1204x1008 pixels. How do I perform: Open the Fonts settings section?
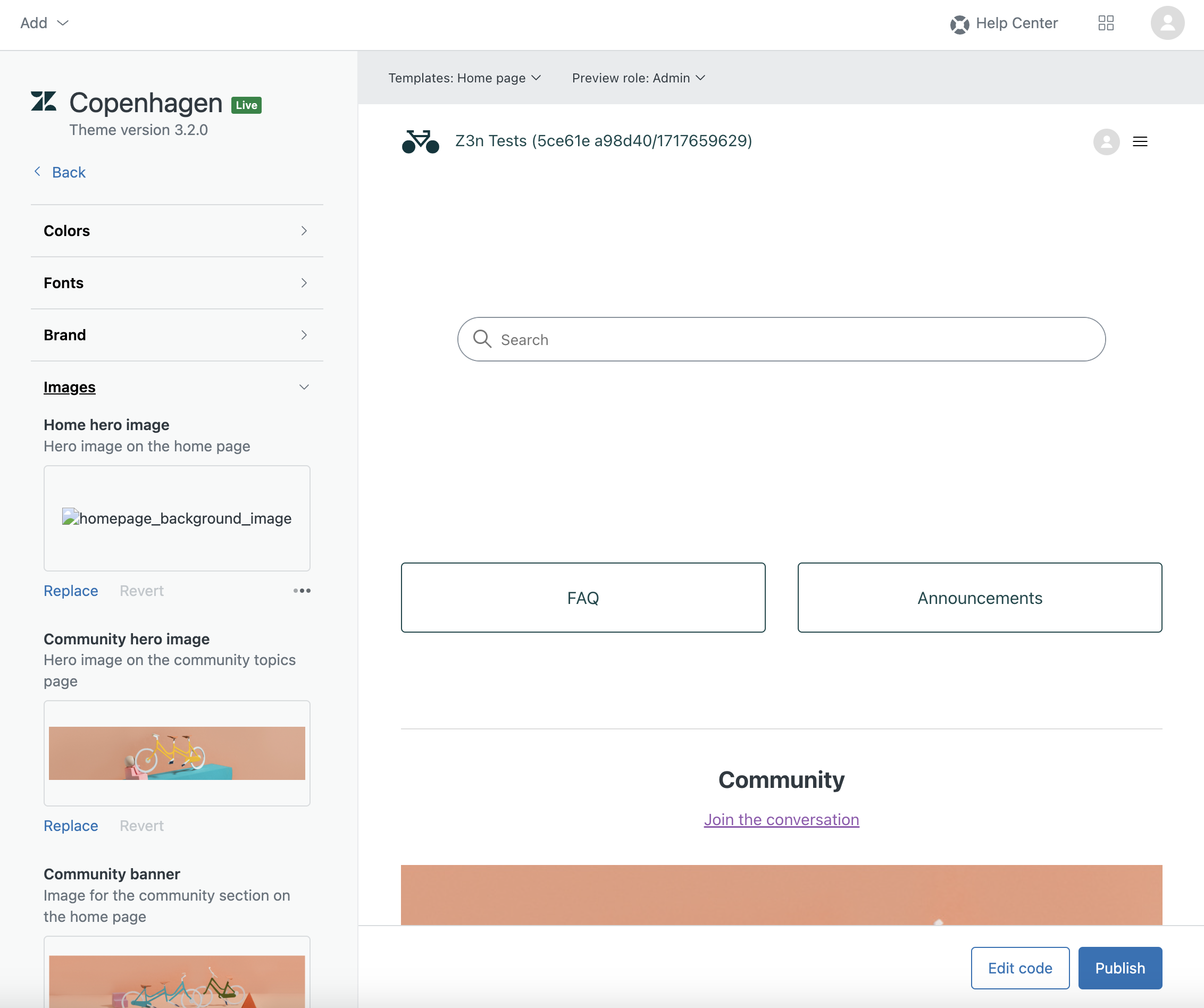coord(177,283)
